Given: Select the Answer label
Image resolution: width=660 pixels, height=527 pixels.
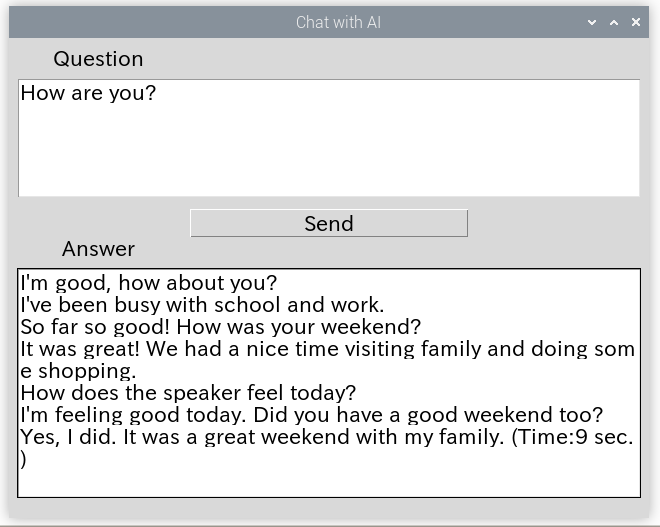Looking at the screenshot, I should click(98, 249).
